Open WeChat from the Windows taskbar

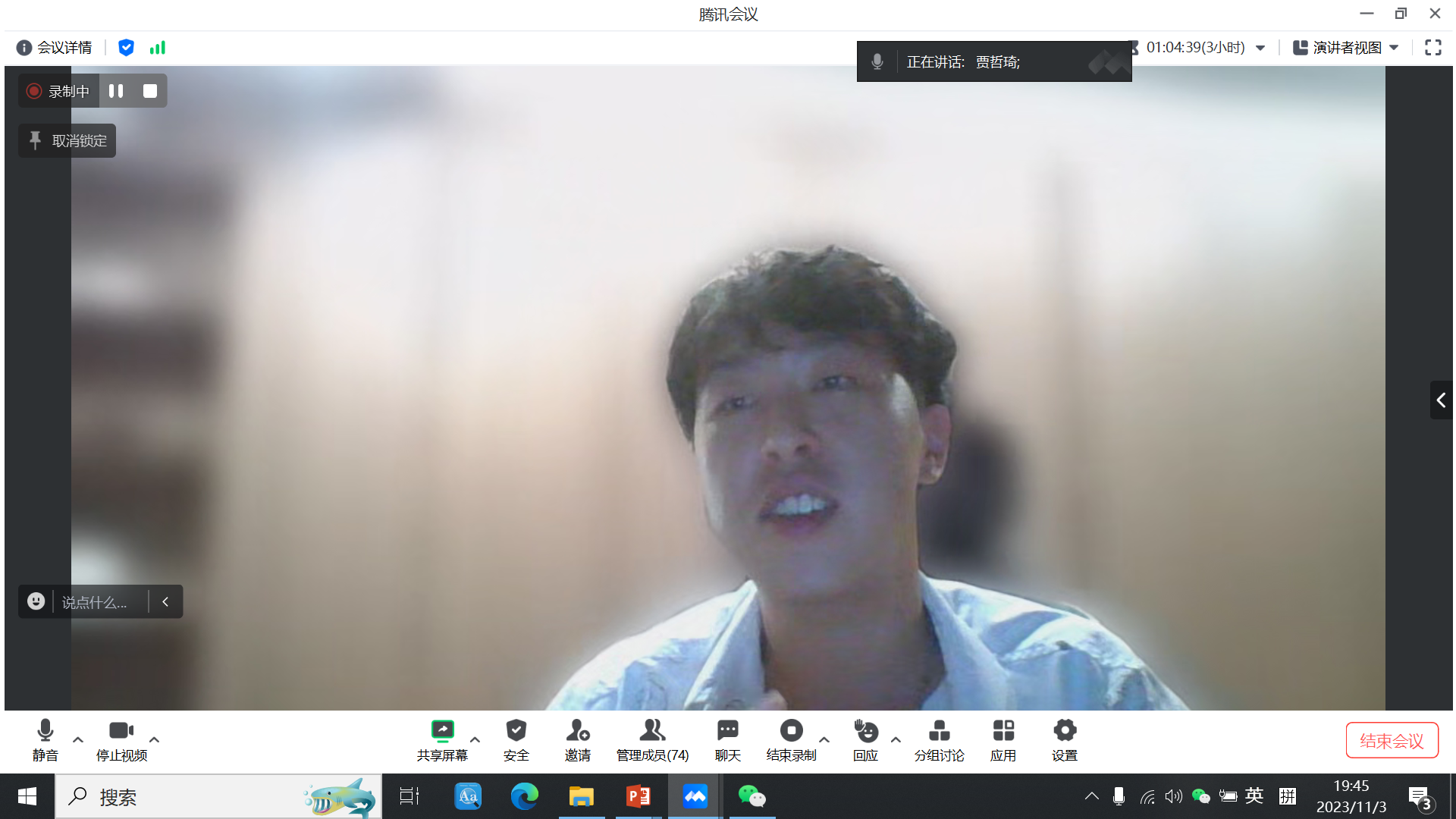coord(752,796)
